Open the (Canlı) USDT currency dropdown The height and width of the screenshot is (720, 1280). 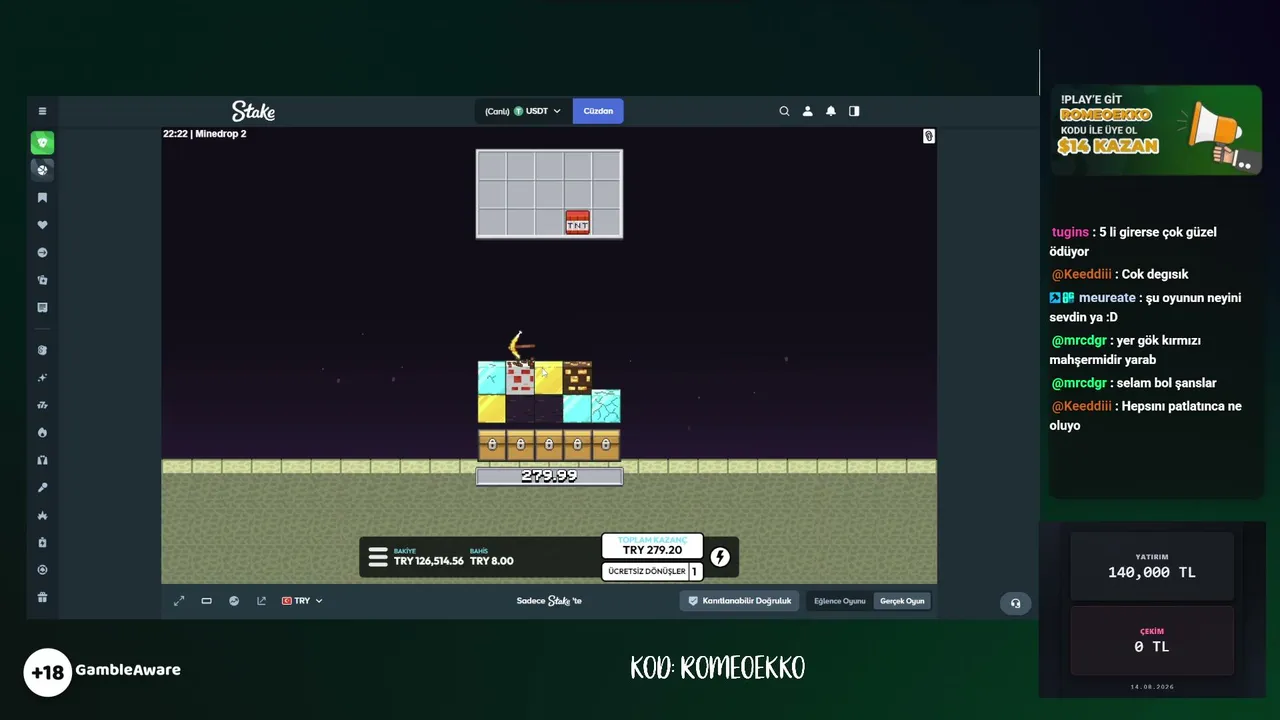522,111
